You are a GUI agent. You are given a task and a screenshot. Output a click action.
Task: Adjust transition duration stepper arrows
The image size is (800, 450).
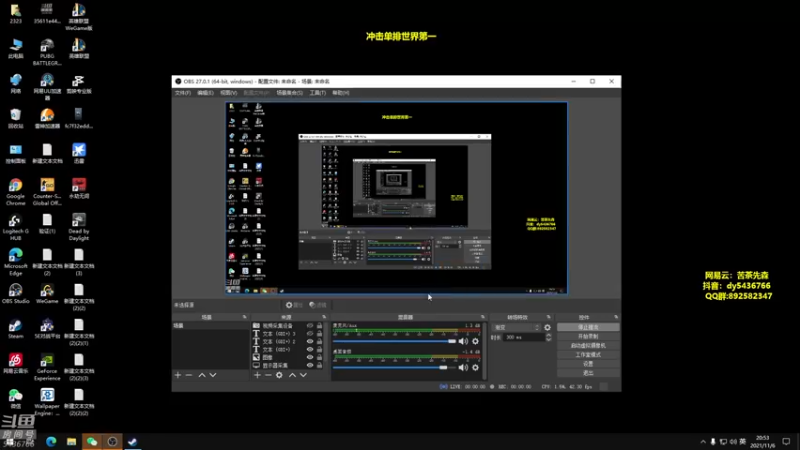point(548,337)
